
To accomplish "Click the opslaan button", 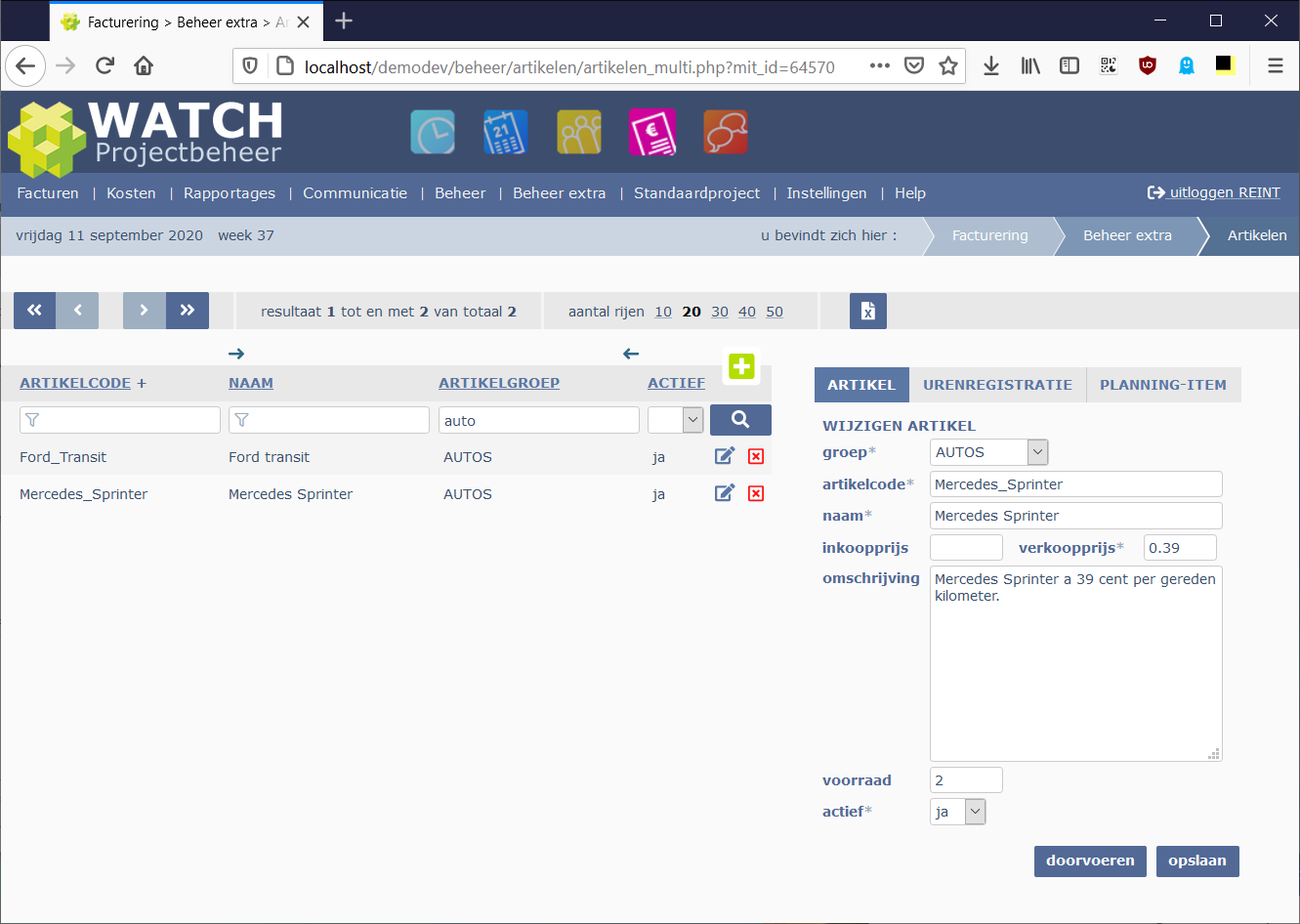I will (1197, 861).
